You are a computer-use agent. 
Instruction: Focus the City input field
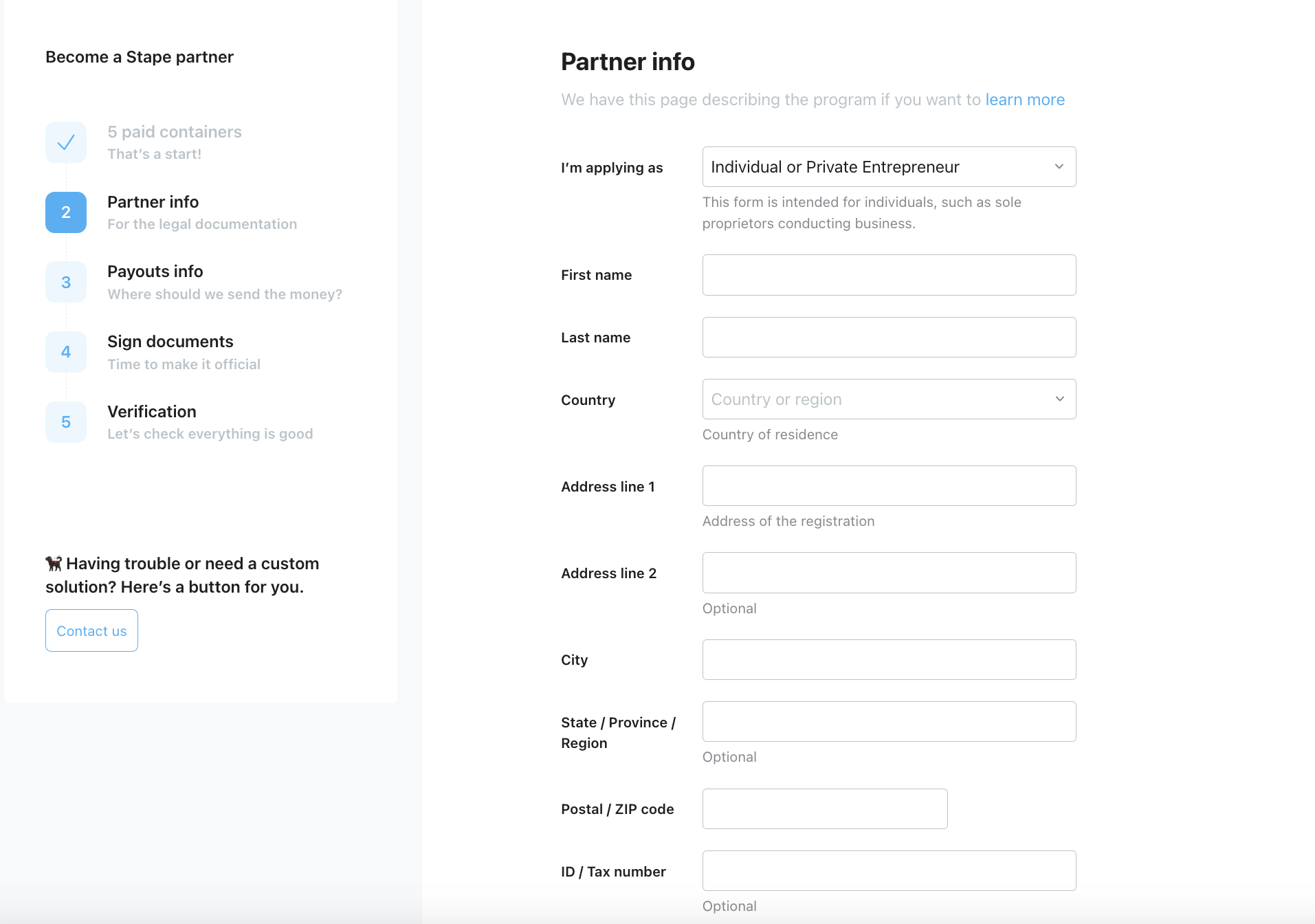tap(888, 659)
